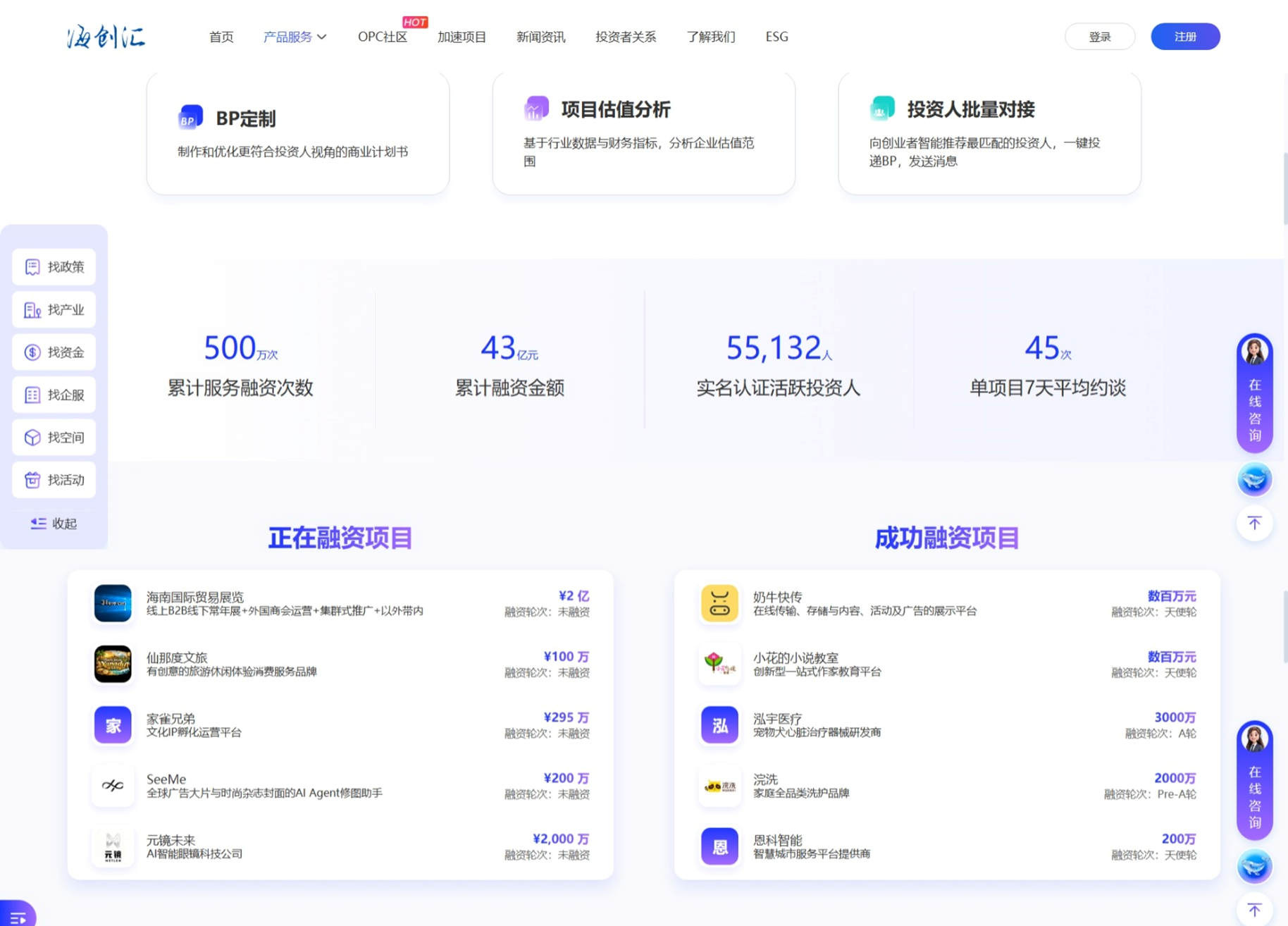Select the 奶牛快传 project thumbnail

click(719, 603)
